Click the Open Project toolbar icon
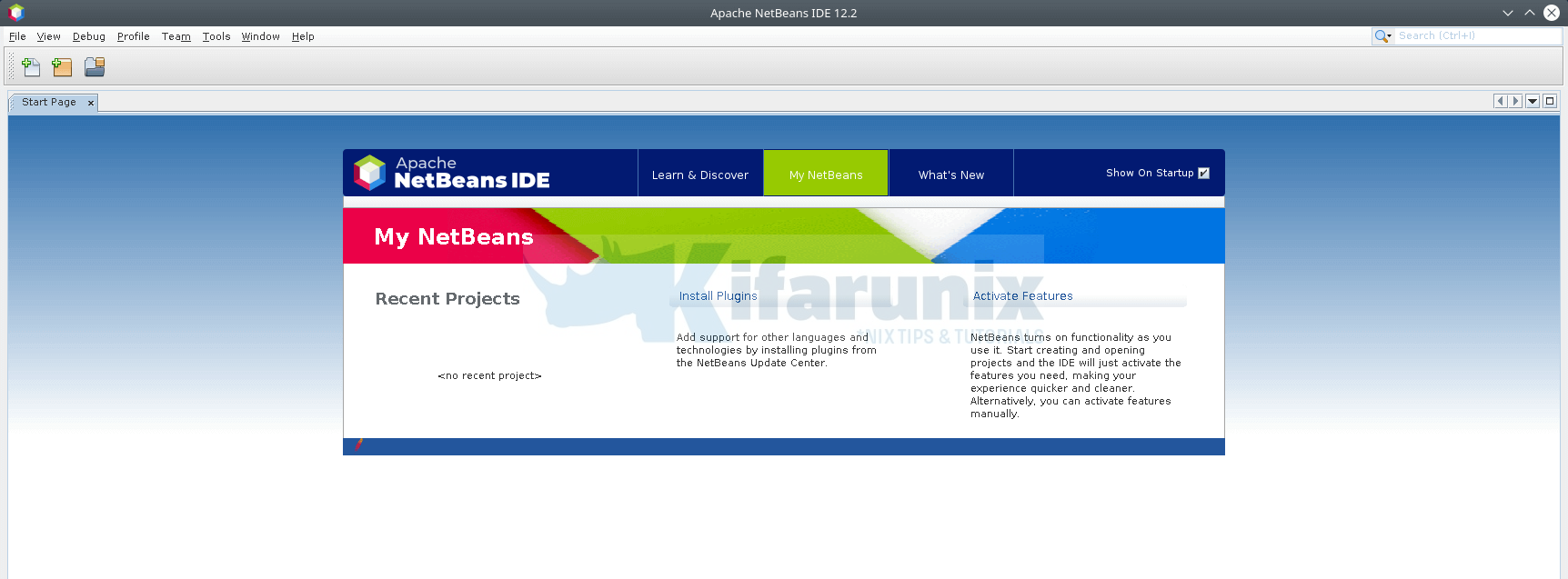1568x579 pixels. 95,66
